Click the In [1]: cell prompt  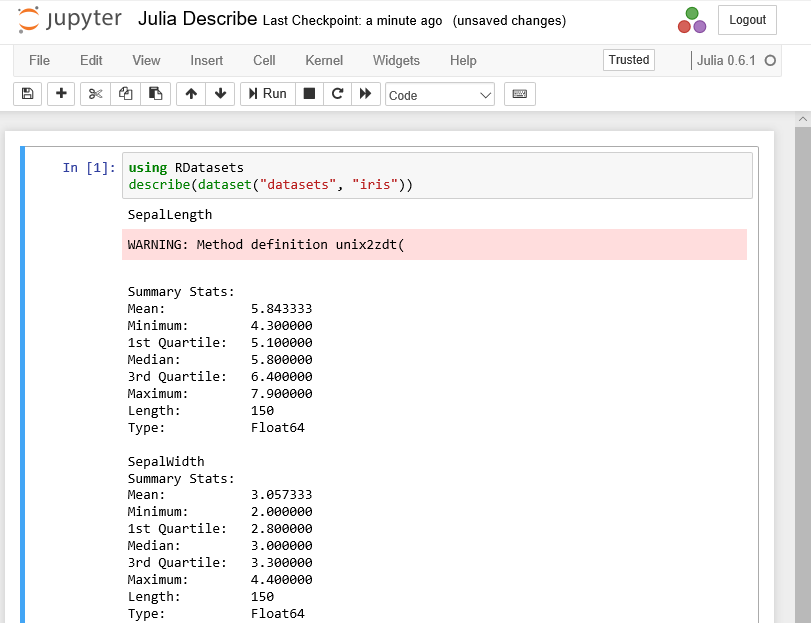pyautogui.click(x=89, y=168)
